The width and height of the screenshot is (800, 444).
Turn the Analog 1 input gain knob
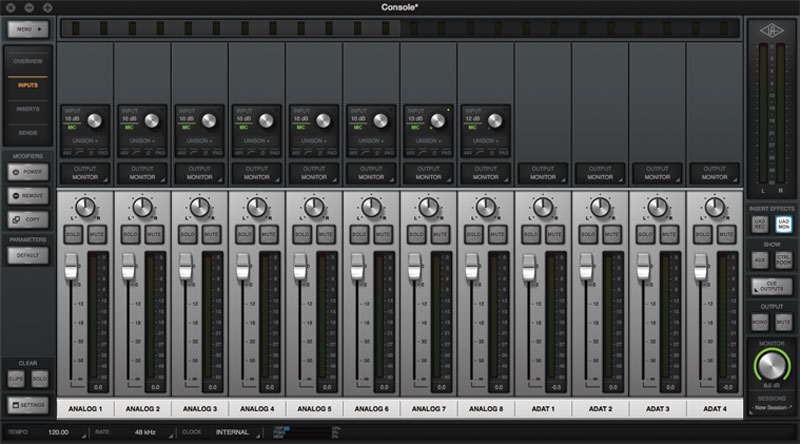[94, 121]
